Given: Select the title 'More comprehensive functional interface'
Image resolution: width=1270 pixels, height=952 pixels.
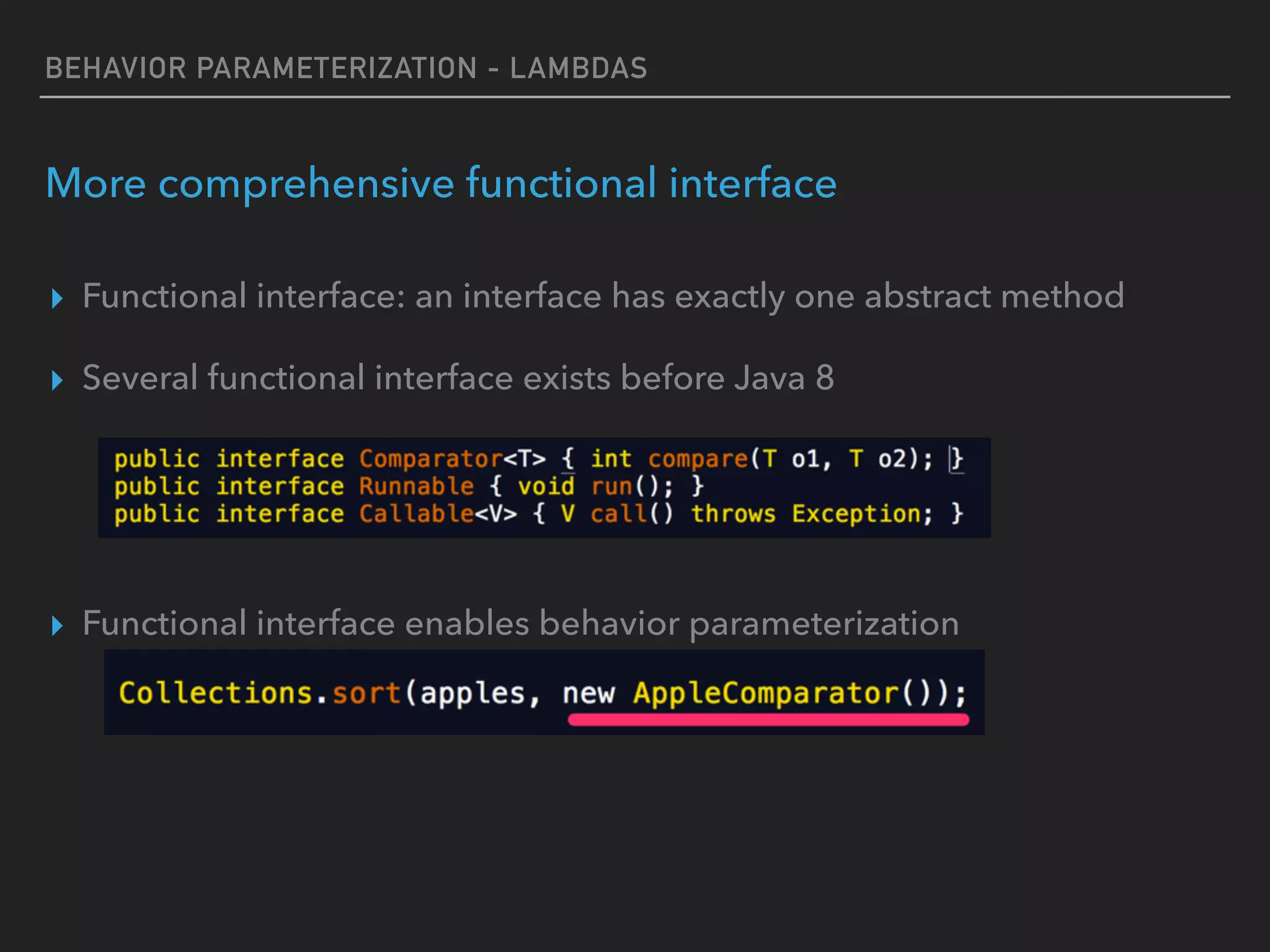Looking at the screenshot, I should pyautogui.click(x=441, y=183).
